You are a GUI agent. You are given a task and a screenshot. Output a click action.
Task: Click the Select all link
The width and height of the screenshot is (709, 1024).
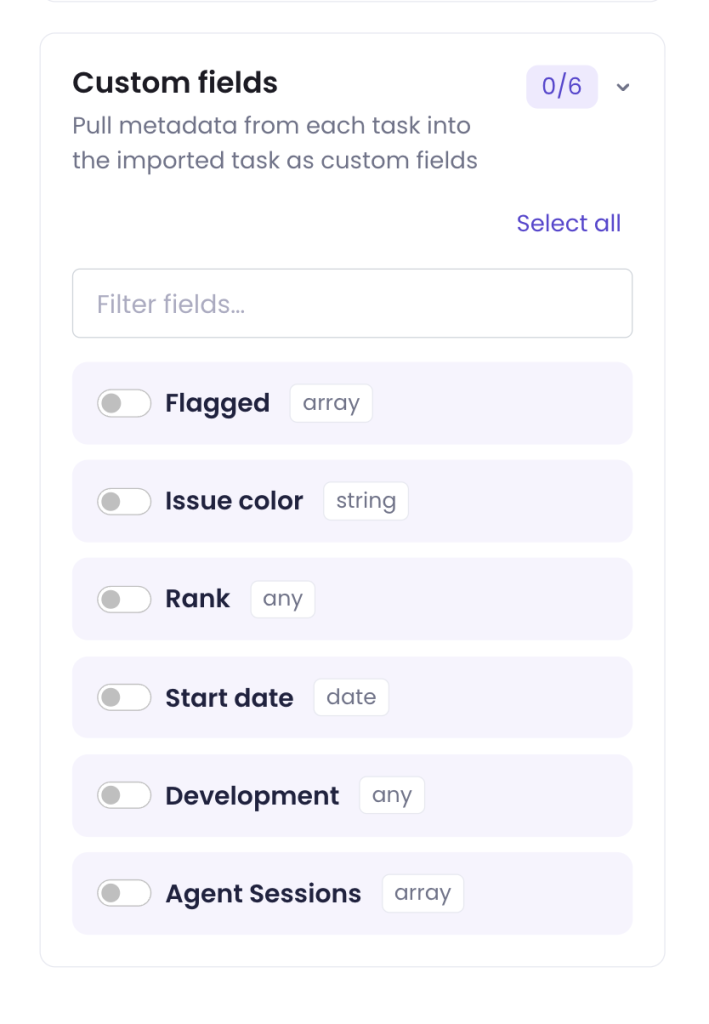pyautogui.click(x=569, y=223)
